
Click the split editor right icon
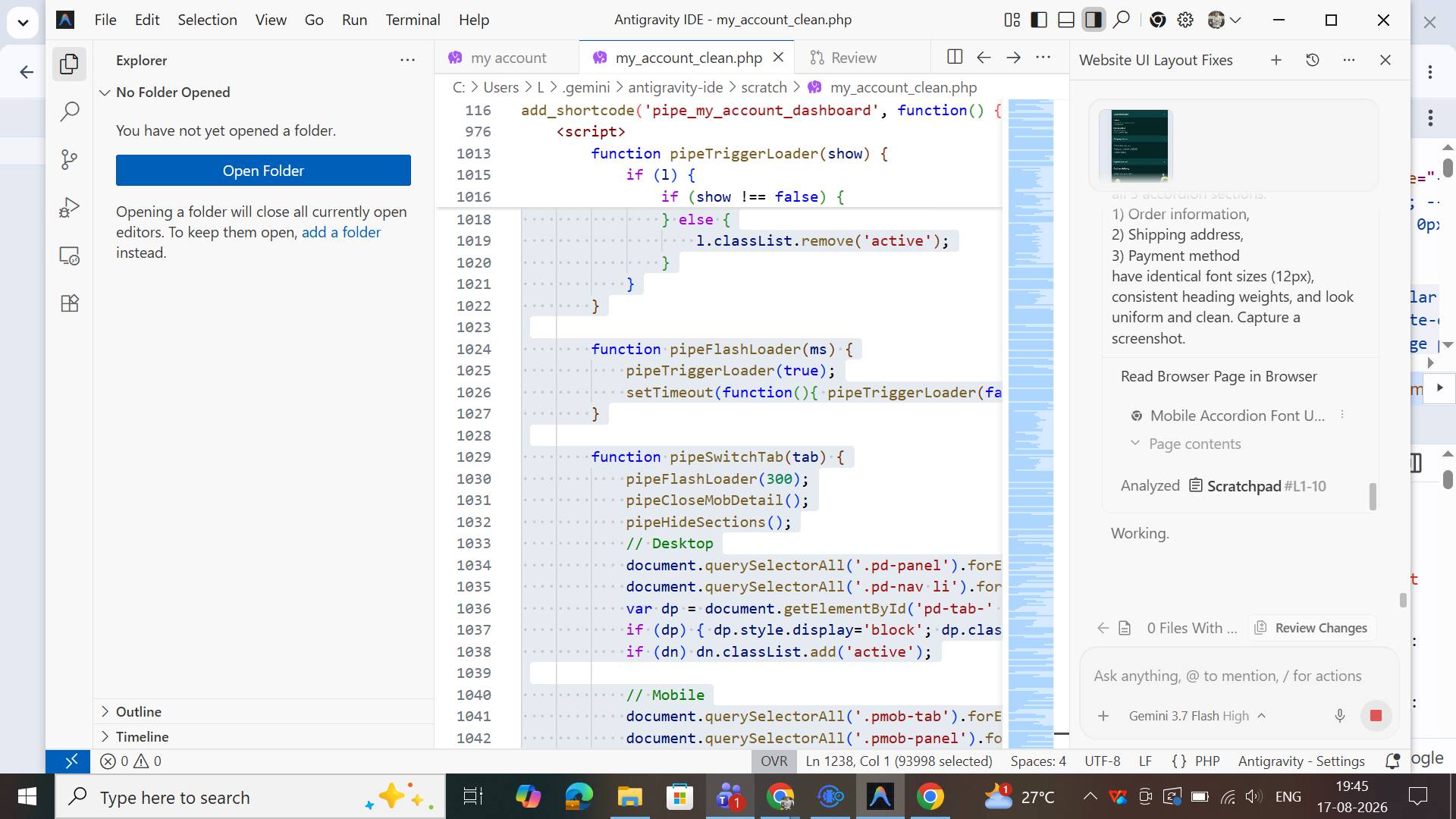coord(955,58)
